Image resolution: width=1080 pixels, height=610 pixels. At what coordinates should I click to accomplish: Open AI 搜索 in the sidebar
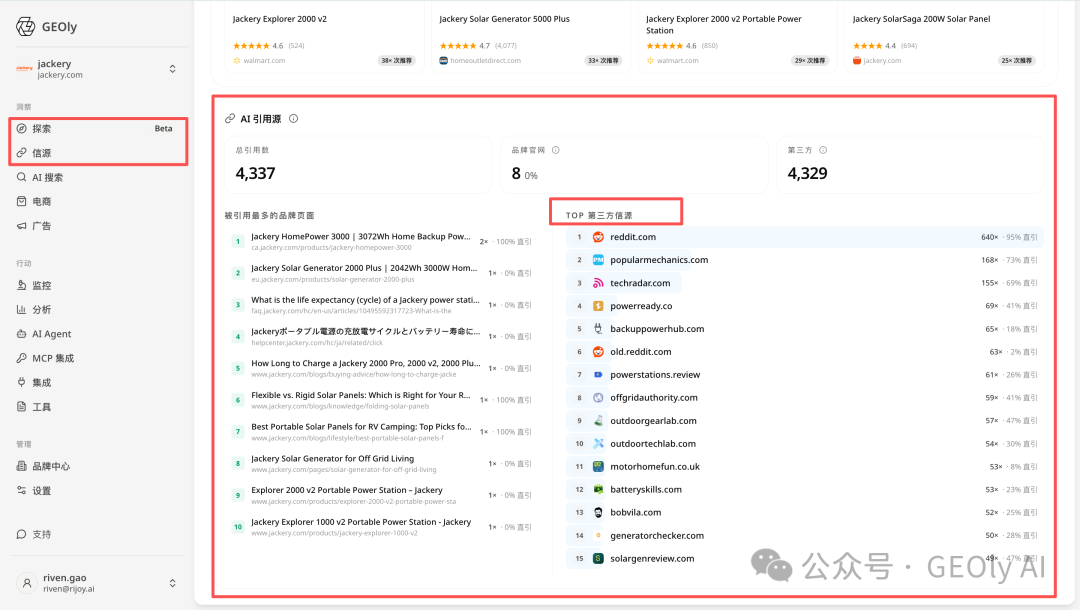[x=47, y=178]
